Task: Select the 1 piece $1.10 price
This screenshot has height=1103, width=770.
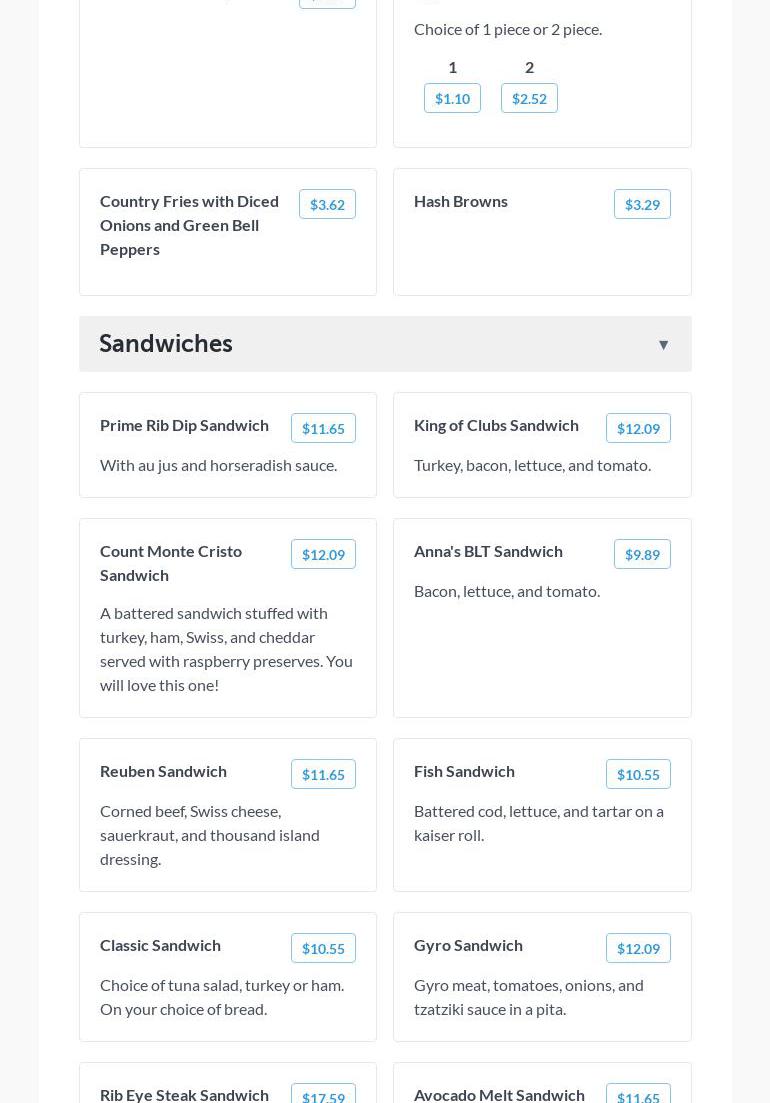Action: pos(452,98)
